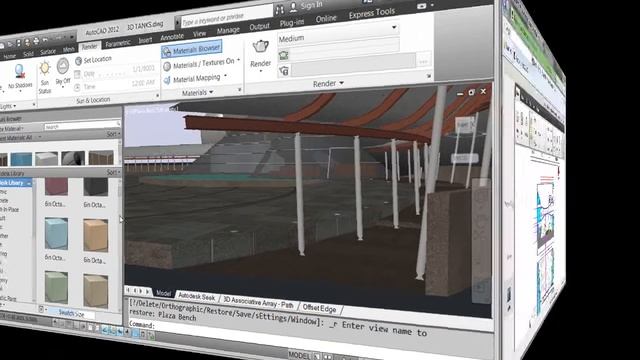Expand the Render panel title arrow
Screen dimensions: 640x360
pos(341,83)
